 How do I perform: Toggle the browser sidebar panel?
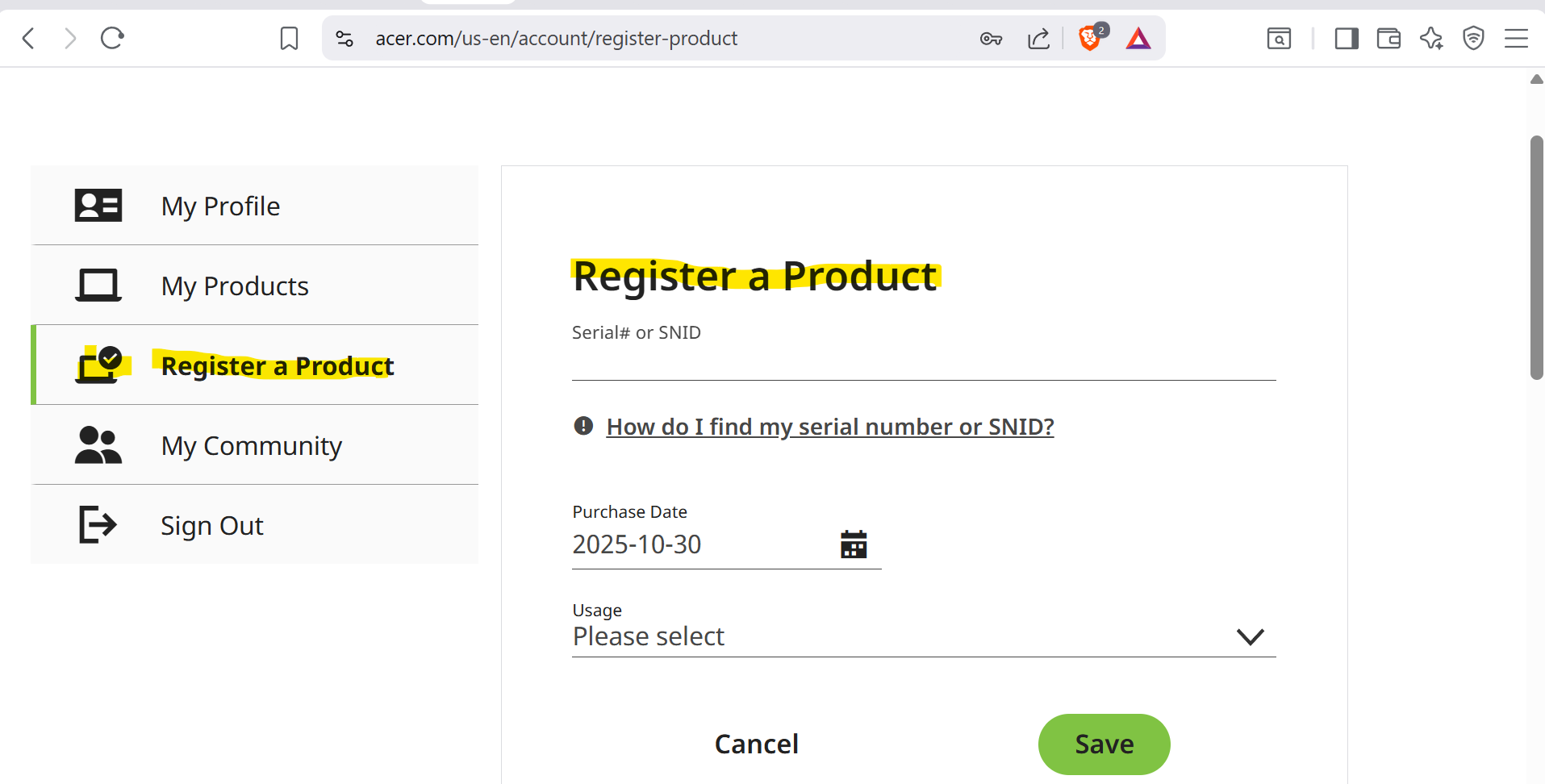pyautogui.click(x=1347, y=38)
